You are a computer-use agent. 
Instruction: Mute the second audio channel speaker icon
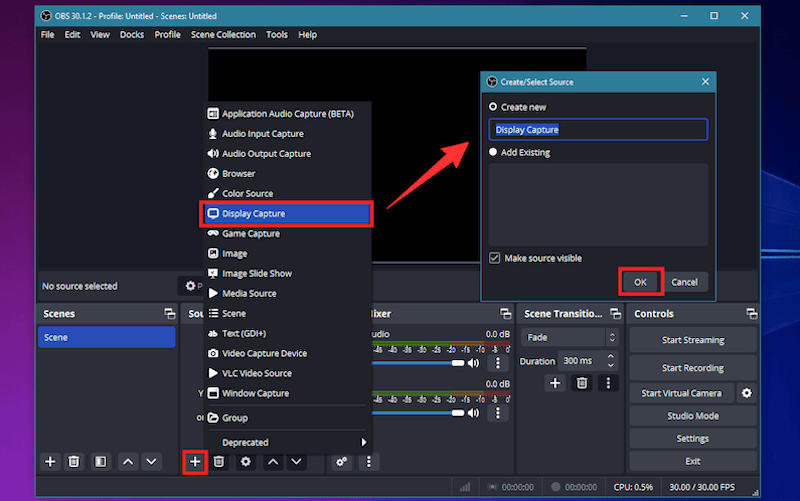tap(474, 413)
